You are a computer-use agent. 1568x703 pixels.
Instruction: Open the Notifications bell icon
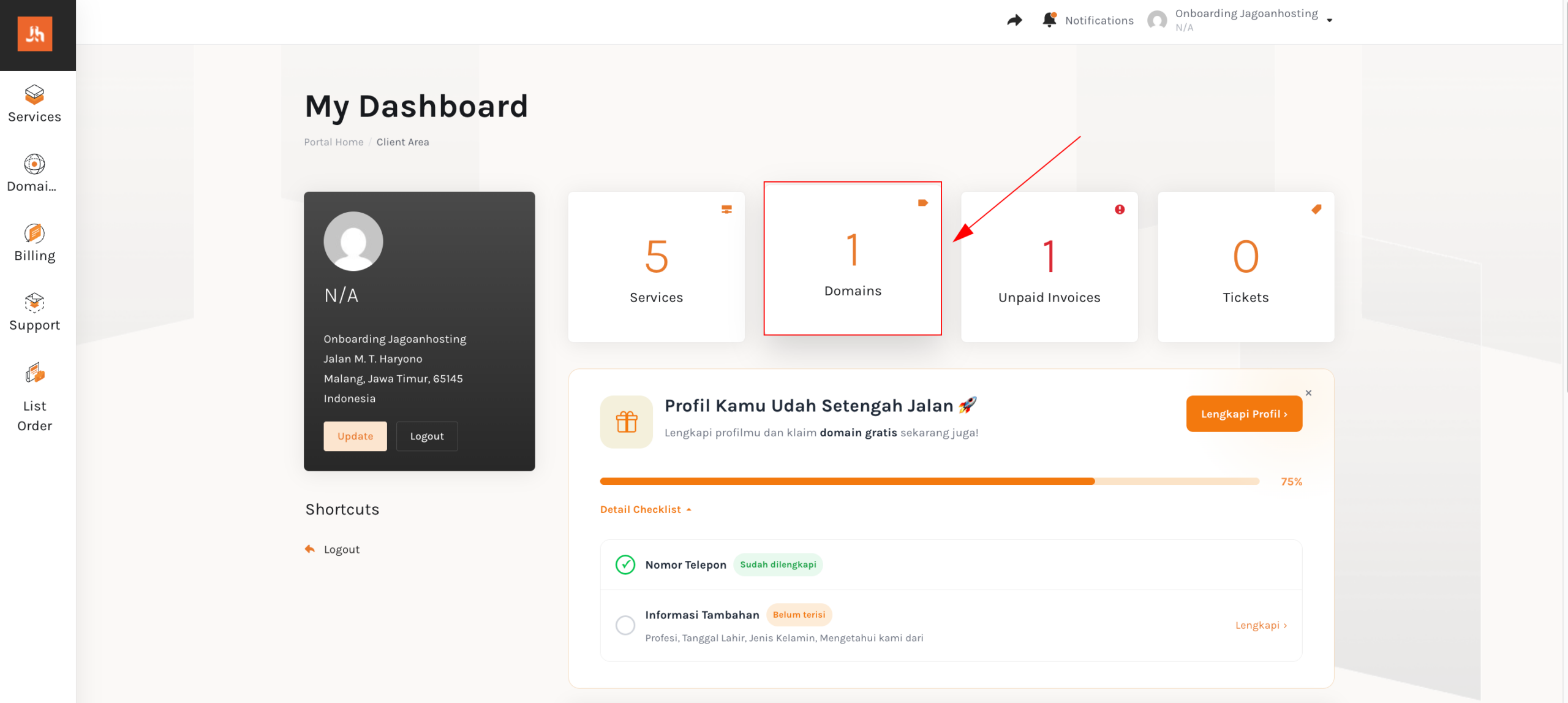pos(1049,20)
